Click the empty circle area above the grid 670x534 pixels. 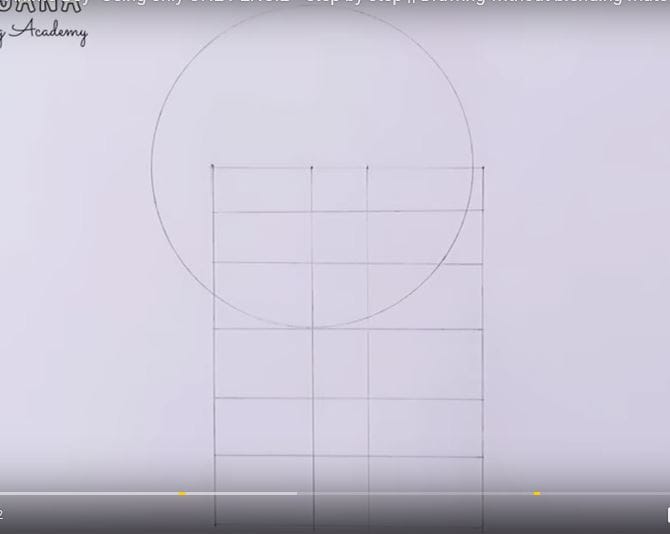312,90
